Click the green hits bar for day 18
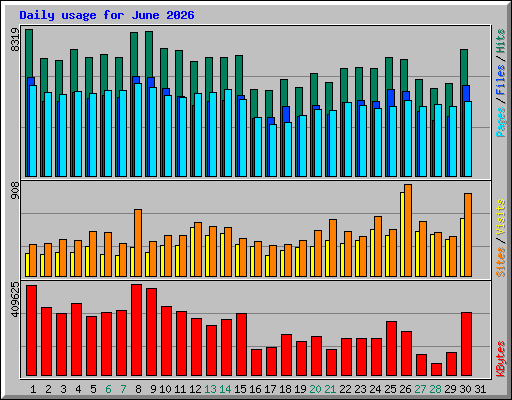The height and width of the screenshot is (400, 512). pyautogui.click(x=284, y=93)
